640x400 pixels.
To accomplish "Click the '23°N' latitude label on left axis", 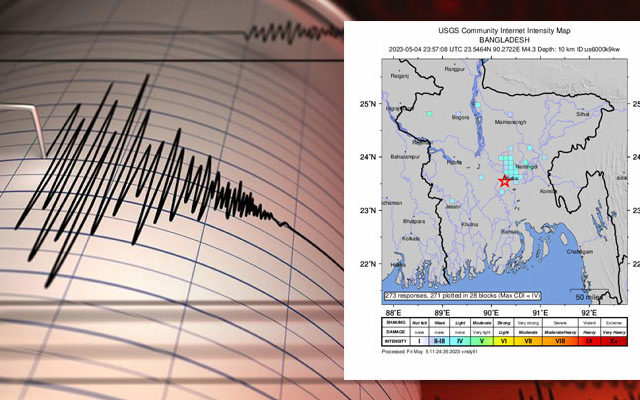I will point(368,211).
